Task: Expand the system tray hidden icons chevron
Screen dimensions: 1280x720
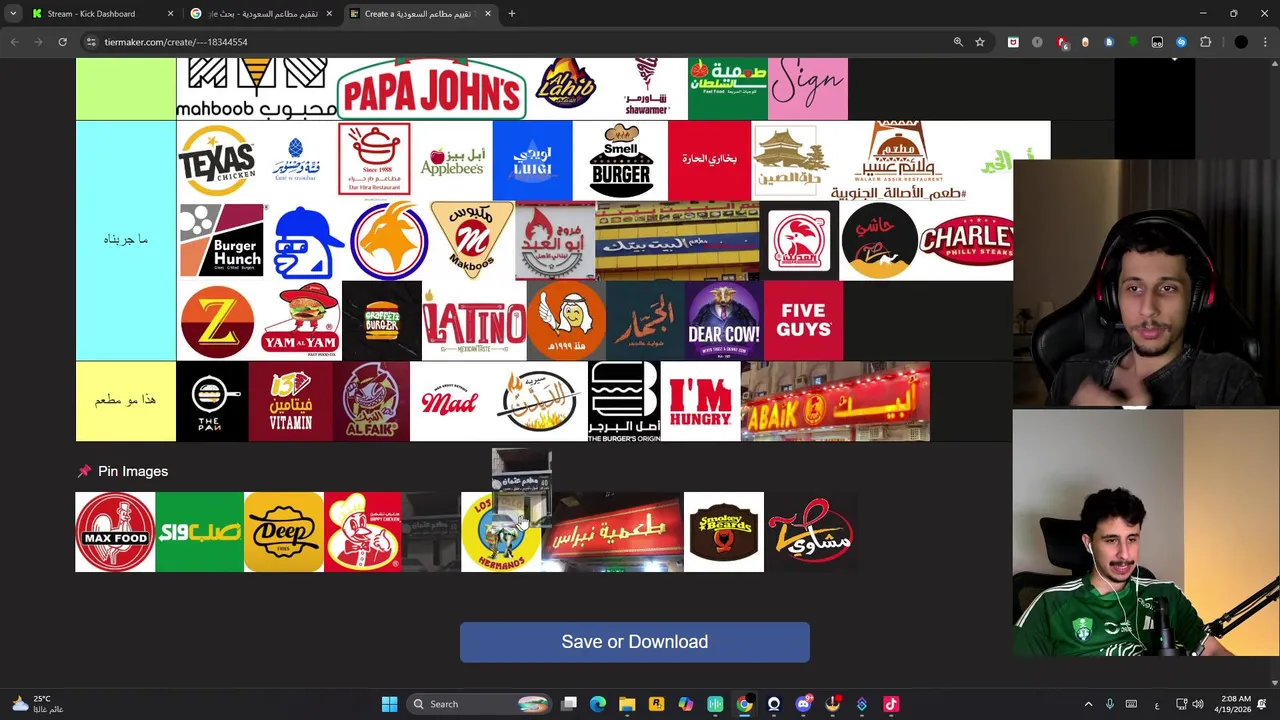Action: [x=1088, y=704]
